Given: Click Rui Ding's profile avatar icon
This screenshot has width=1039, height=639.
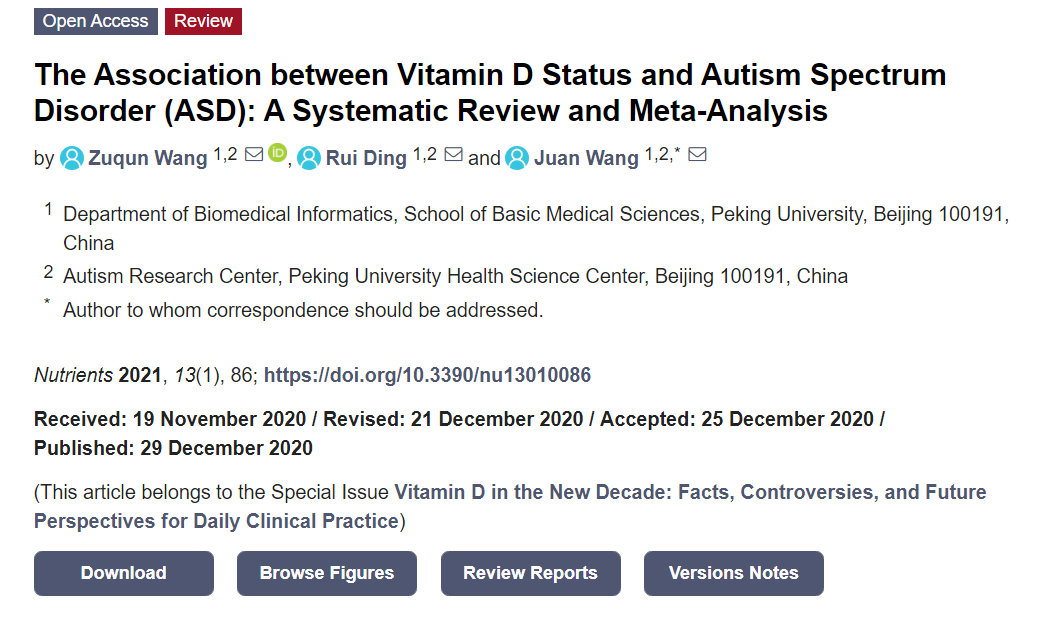Looking at the screenshot, I should tap(309, 158).
